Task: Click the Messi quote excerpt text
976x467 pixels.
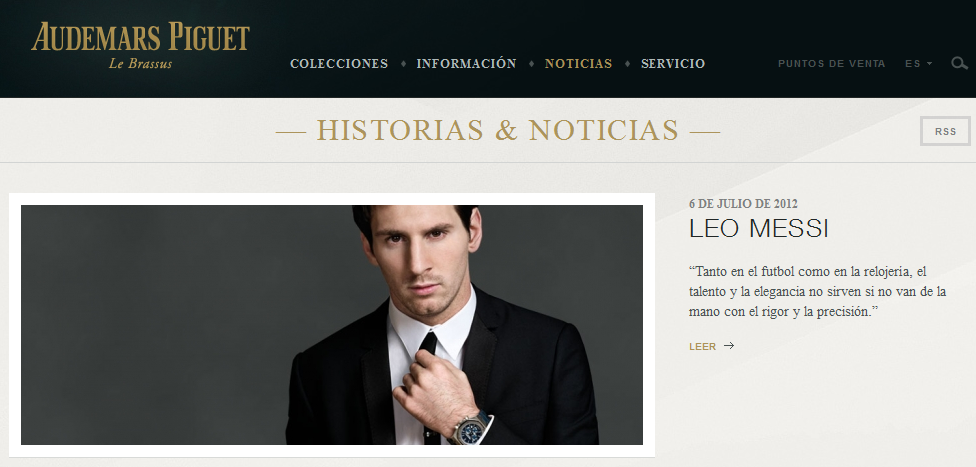Action: (x=817, y=291)
